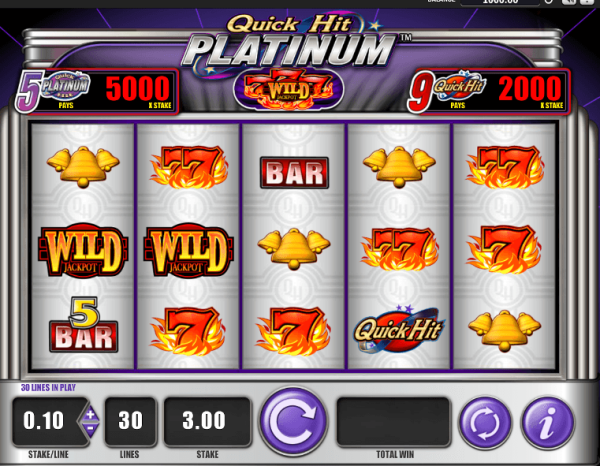Click the 3.00 total stake display
This screenshot has height=466, width=600.
click(207, 421)
